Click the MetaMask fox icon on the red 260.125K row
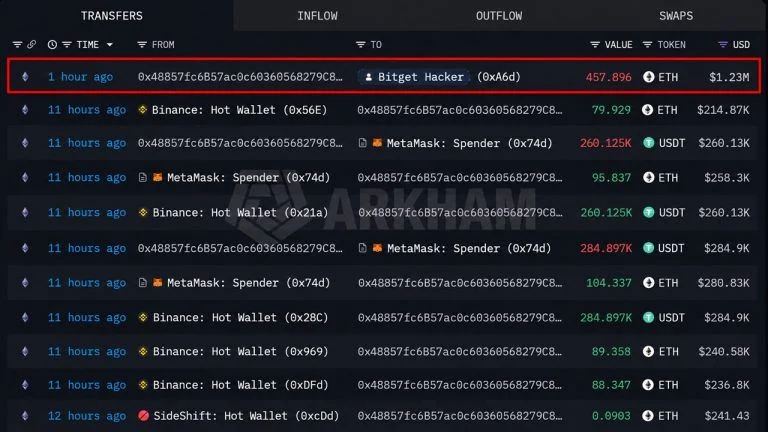Viewport: 768px width, 432px height. coord(377,143)
